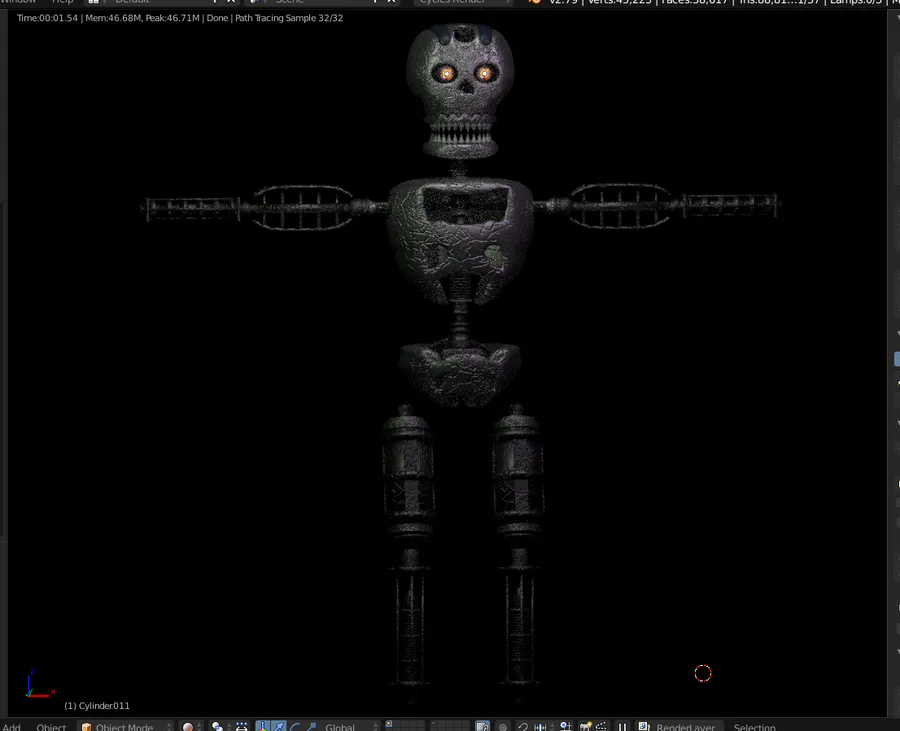
Task: Open the Object menu in 3D view header
Action: 51,726
